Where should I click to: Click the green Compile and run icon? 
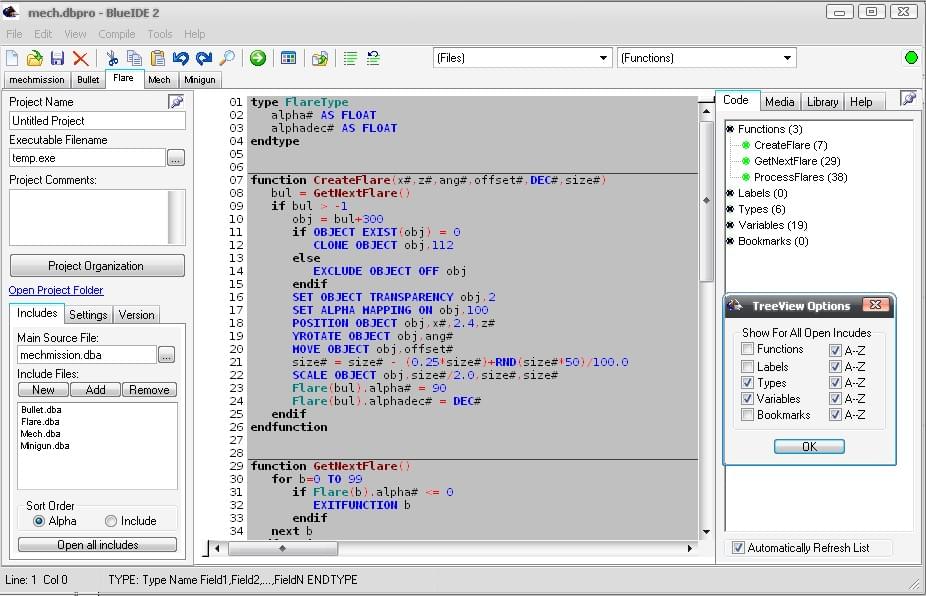point(257,58)
